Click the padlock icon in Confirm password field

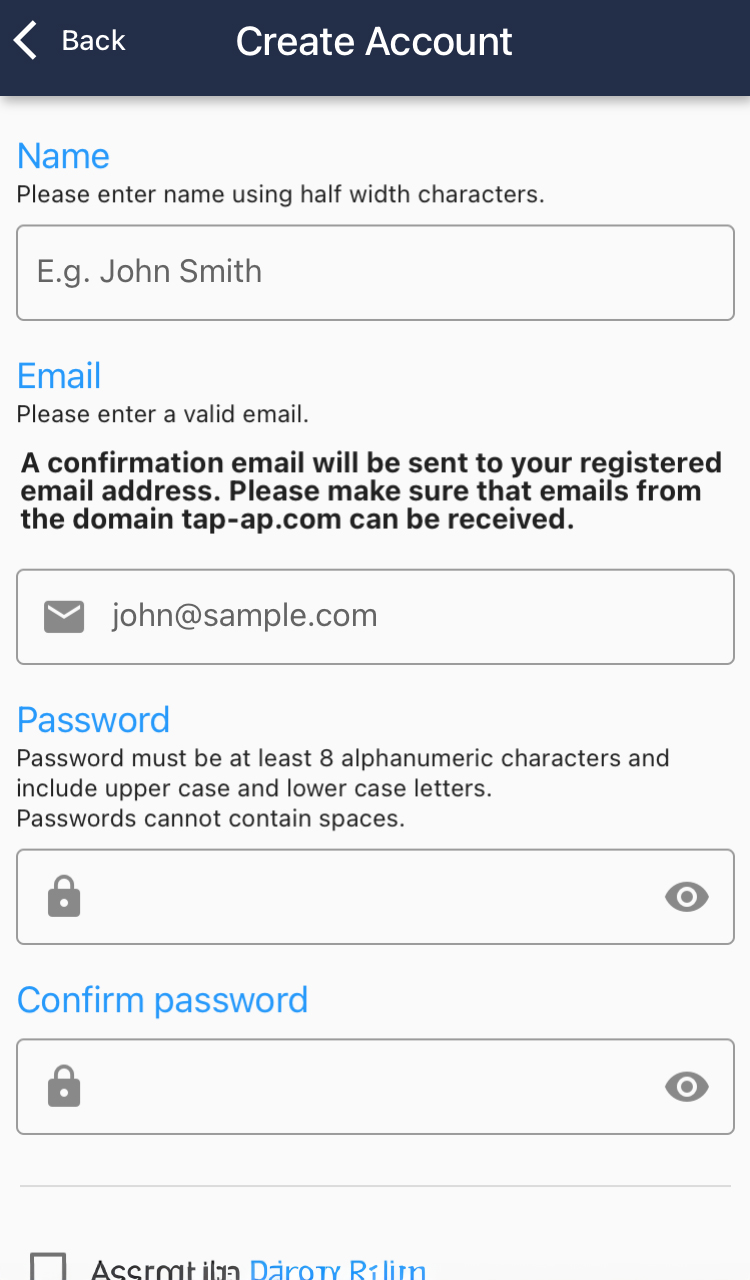click(64, 1086)
